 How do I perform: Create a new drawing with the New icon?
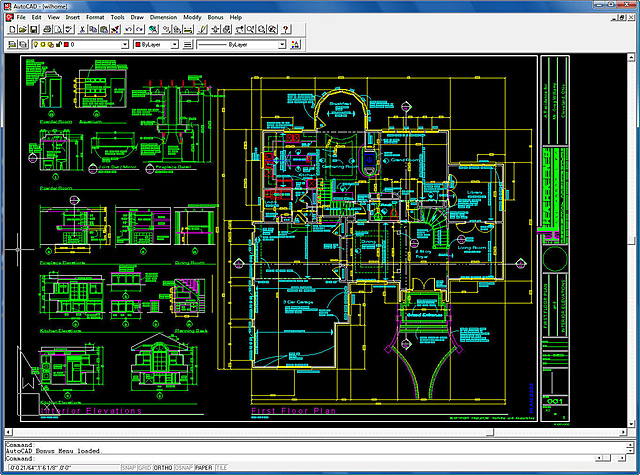(x=12, y=29)
